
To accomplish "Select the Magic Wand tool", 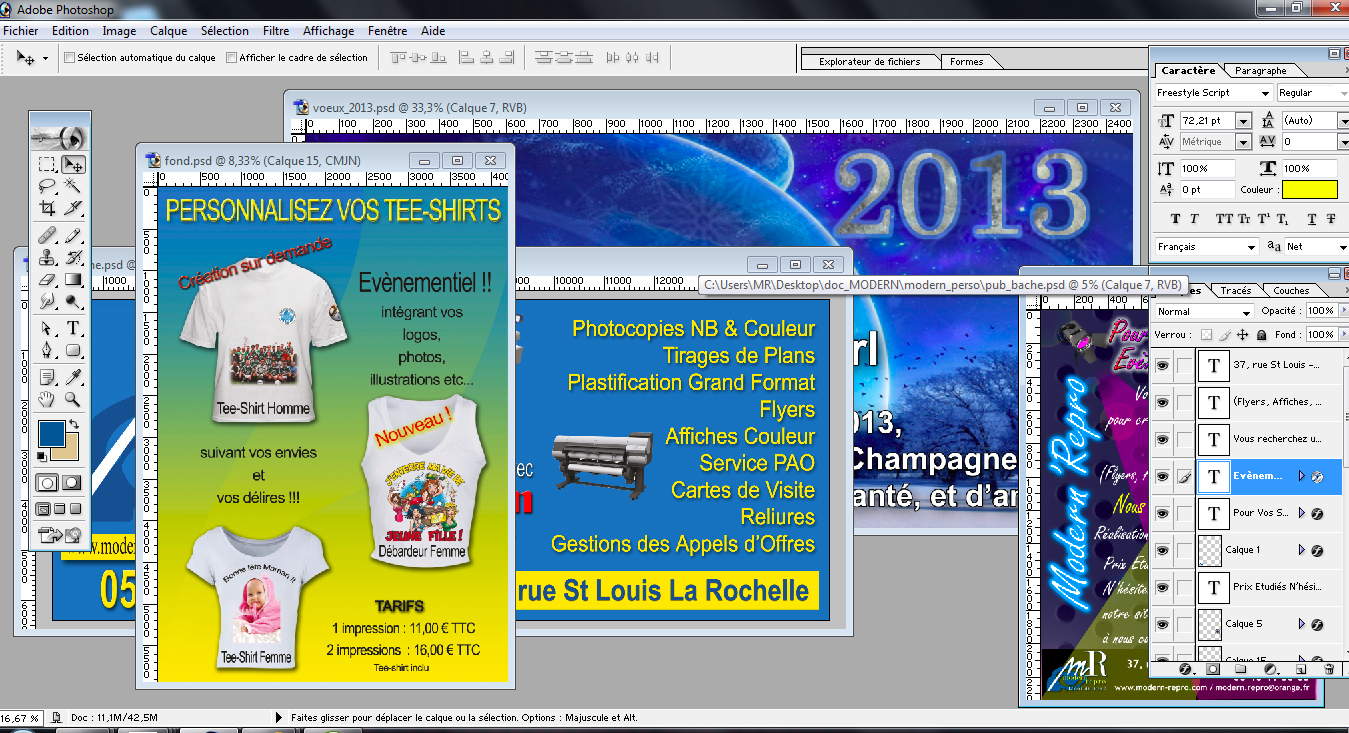I will (73, 186).
